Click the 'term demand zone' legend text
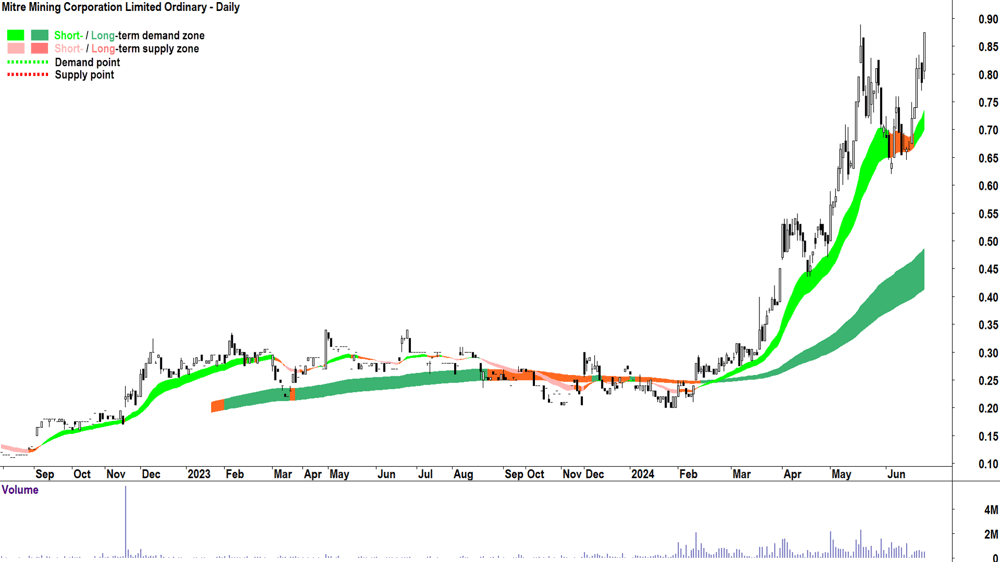The height and width of the screenshot is (562, 1000). (160, 36)
